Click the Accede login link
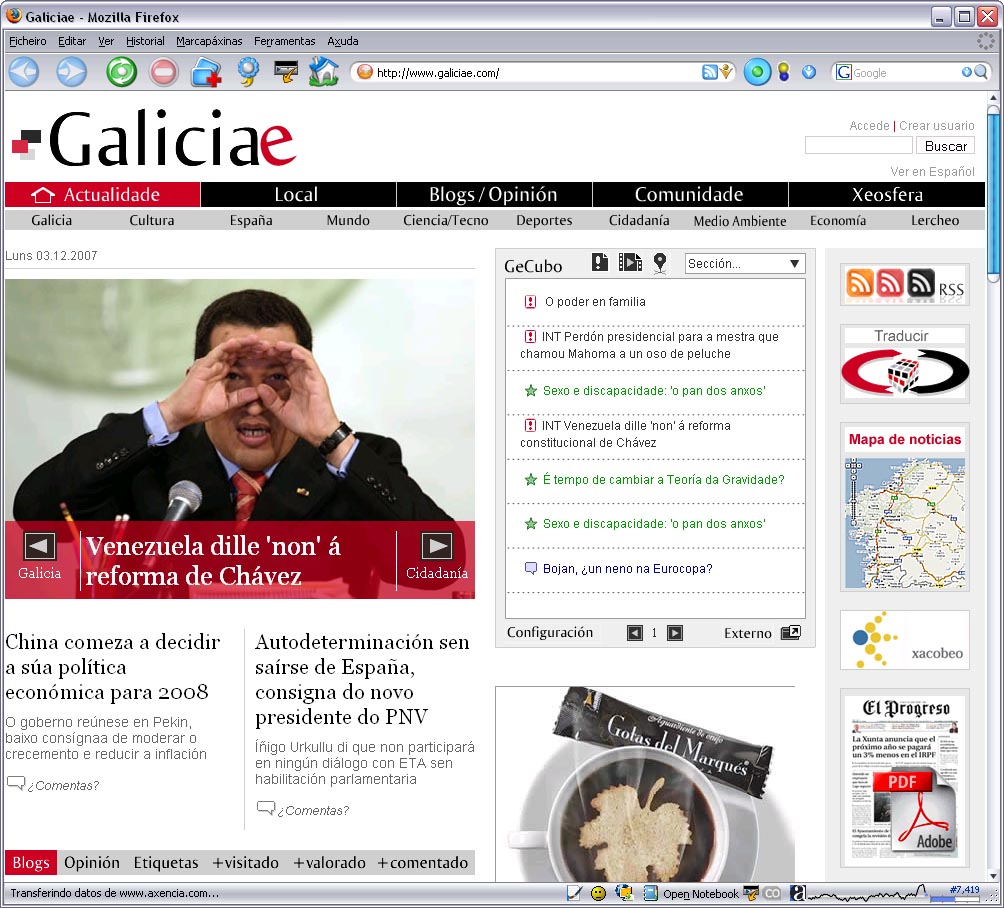Viewport: 1004px width, 908px height. (869, 126)
